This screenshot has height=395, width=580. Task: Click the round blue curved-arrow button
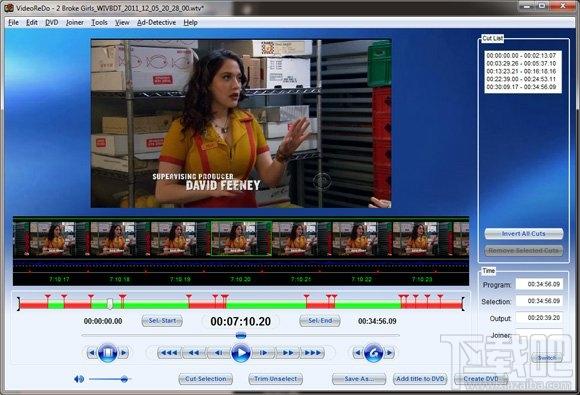[373, 353]
